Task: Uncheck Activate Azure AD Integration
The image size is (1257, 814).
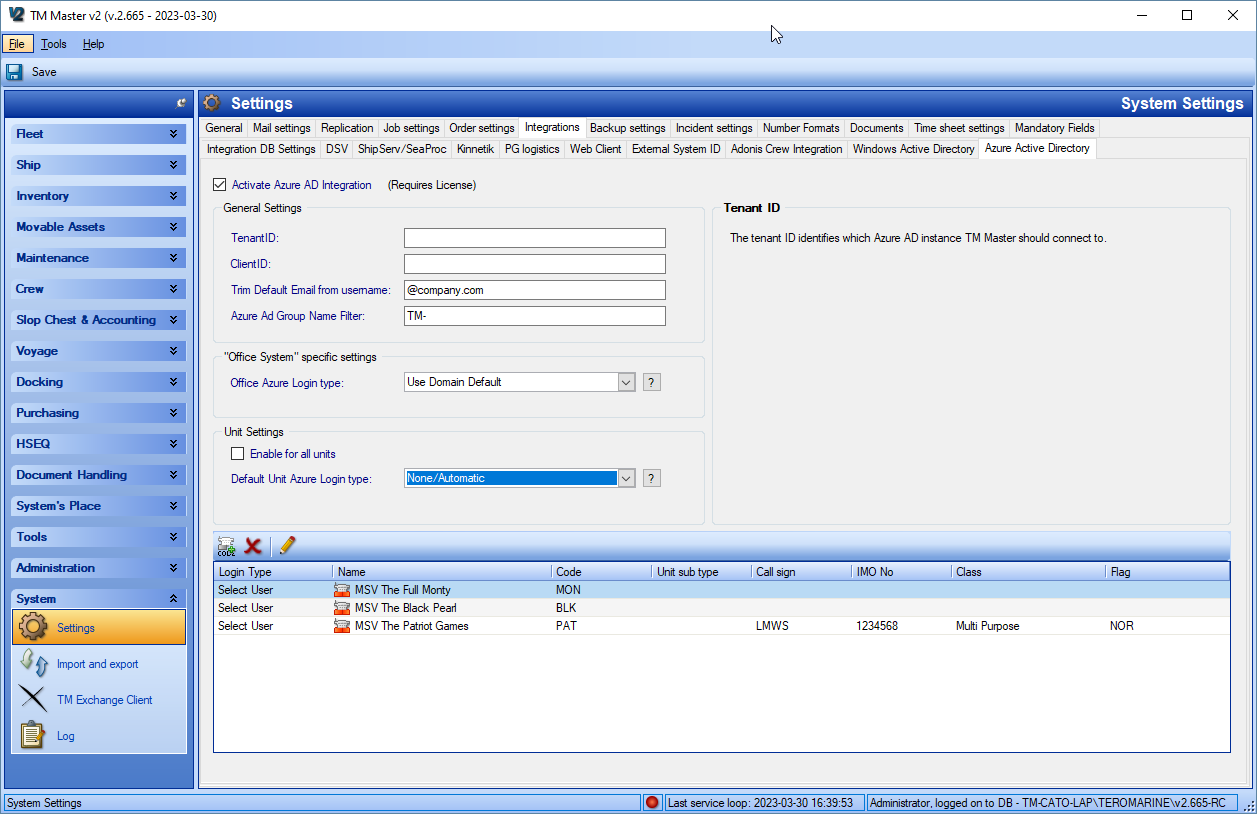Action: 220,185
